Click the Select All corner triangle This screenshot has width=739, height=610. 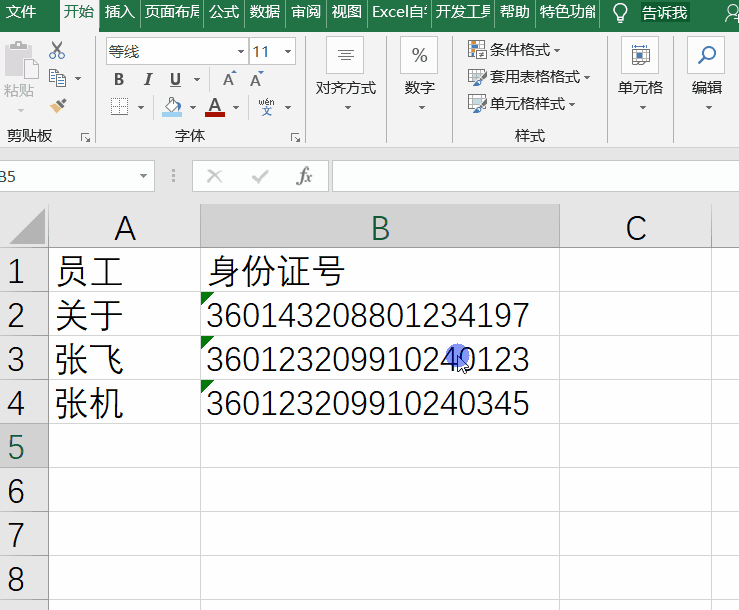click(x=26, y=227)
